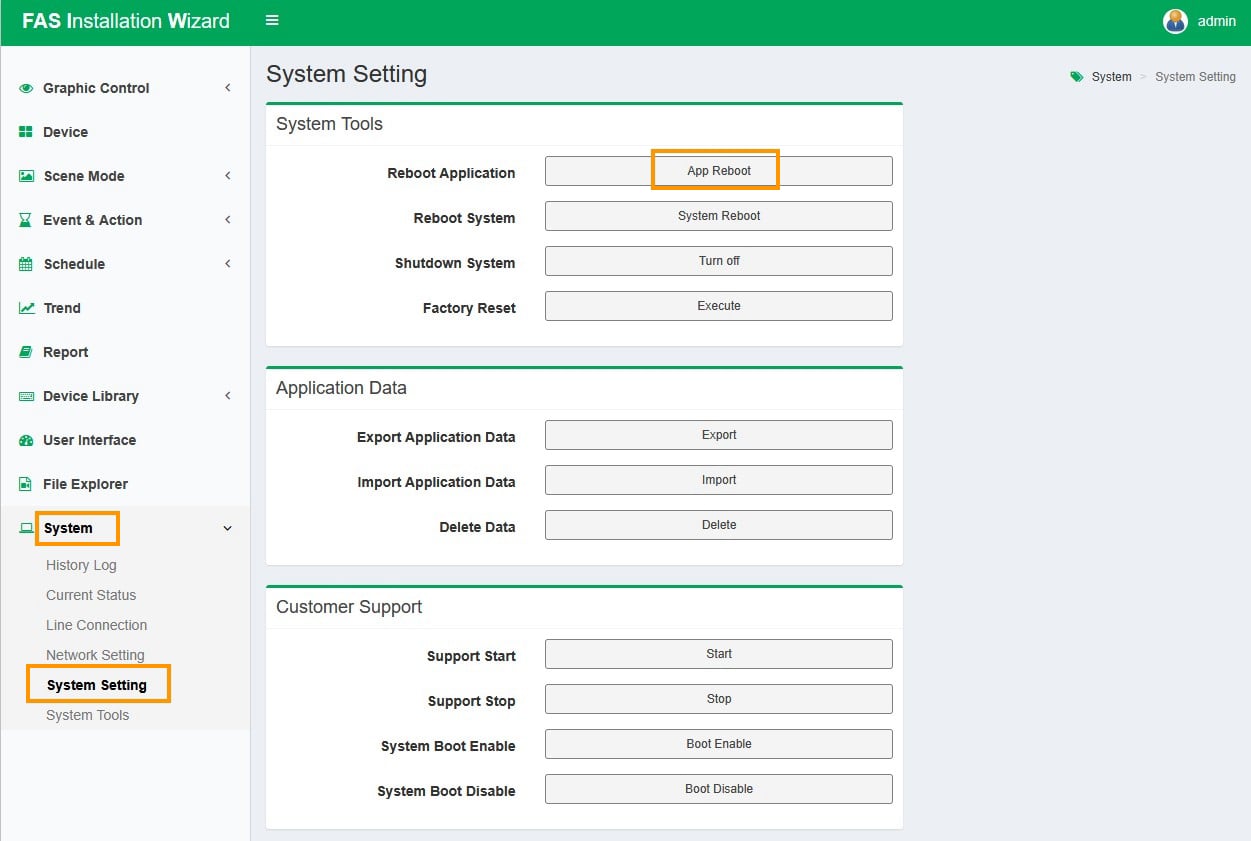The height and width of the screenshot is (841, 1251).
Task: Click the hamburger menu icon in header
Action: (x=272, y=21)
